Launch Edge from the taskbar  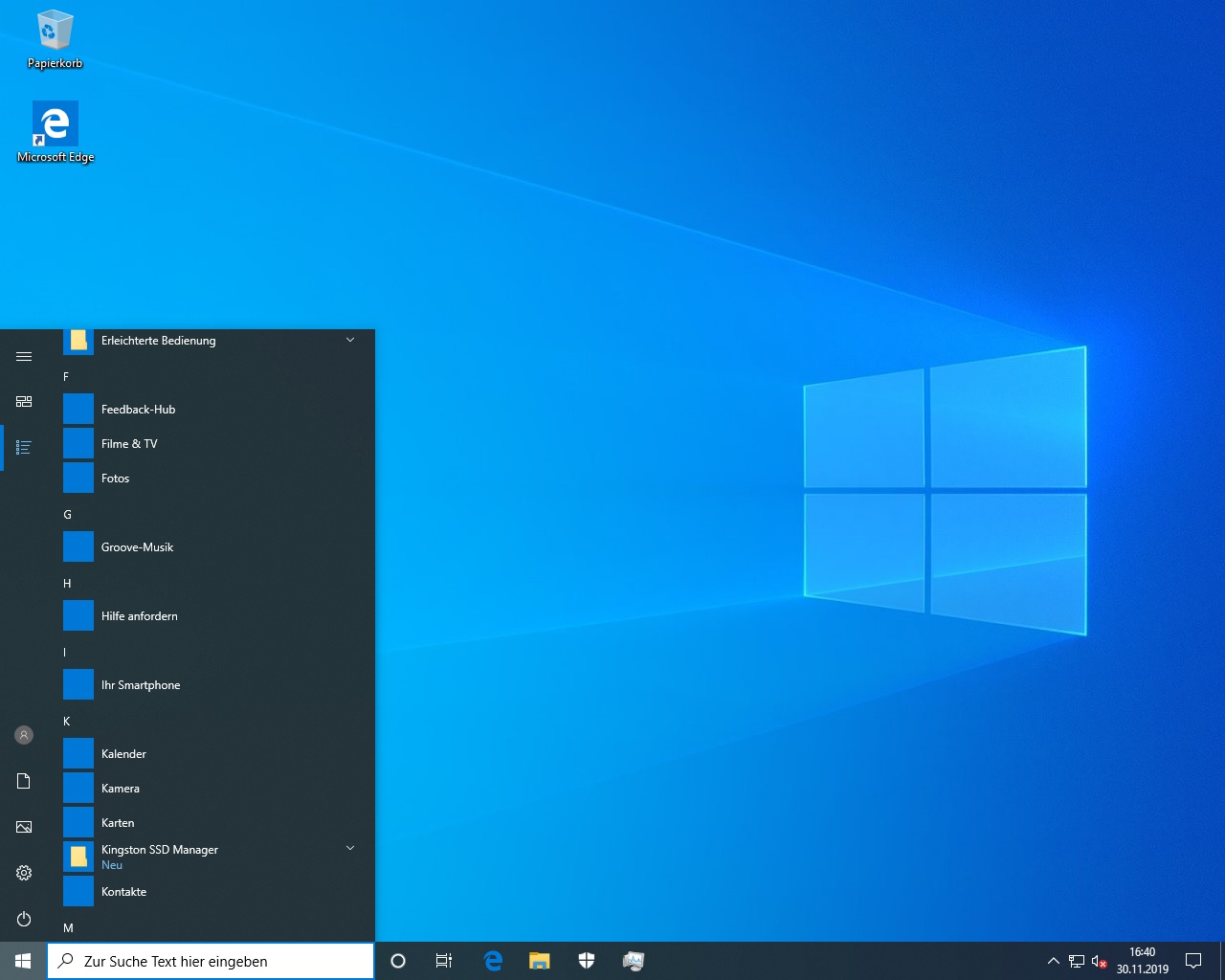point(493,961)
